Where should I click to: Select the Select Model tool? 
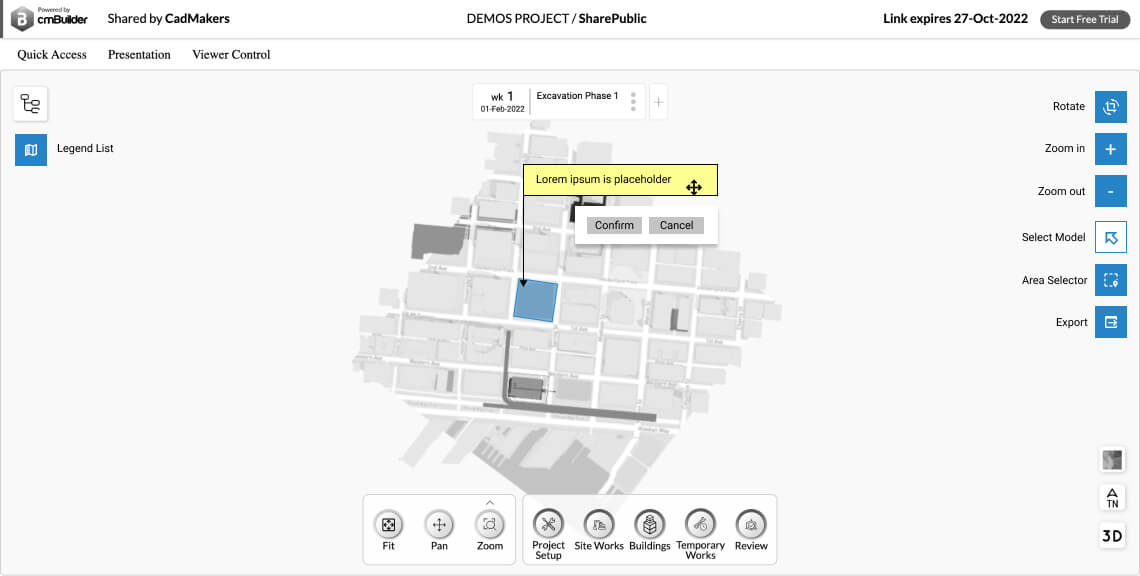(1111, 237)
